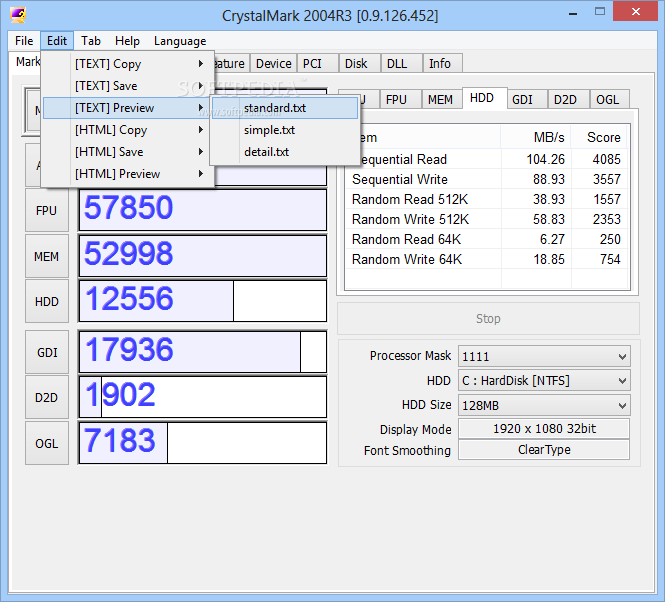The image size is (665, 602).
Task: Open the HDD drive selection dropdown
Action: coord(544,381)
